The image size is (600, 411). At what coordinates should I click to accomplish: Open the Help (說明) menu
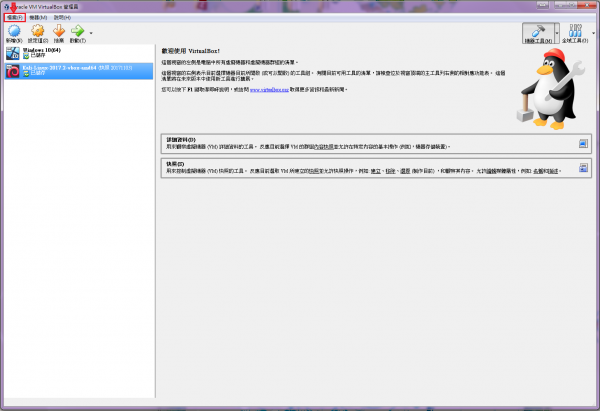click(x=63, y=17)
